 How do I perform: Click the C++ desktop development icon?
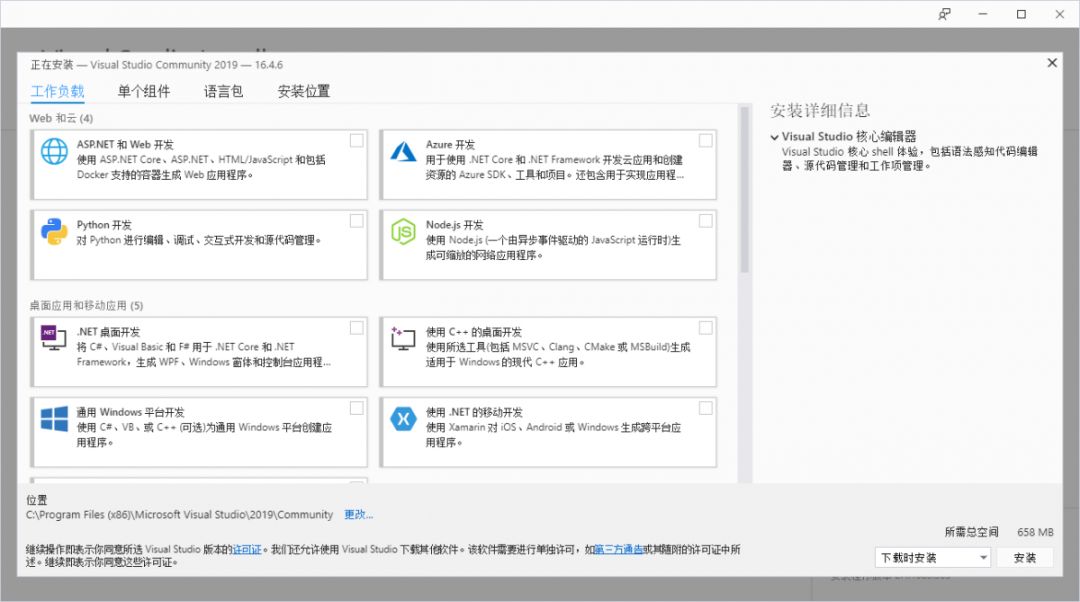(403, 338)
